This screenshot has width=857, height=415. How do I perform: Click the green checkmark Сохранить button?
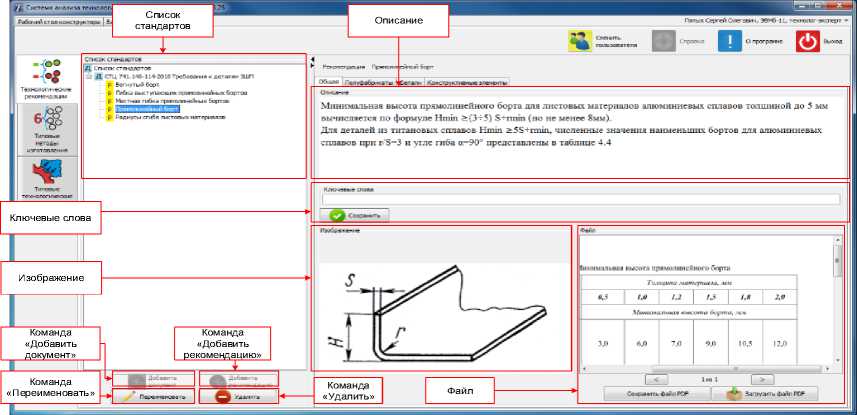point(354,214)
